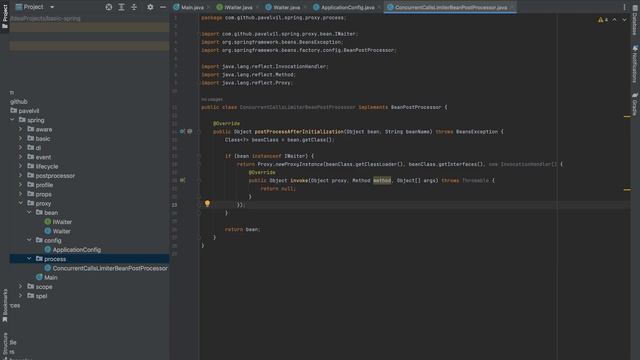Screen dimensions: 640x360
Task: Click the gutter override icon beside invoke method
Action: (182, 180)
